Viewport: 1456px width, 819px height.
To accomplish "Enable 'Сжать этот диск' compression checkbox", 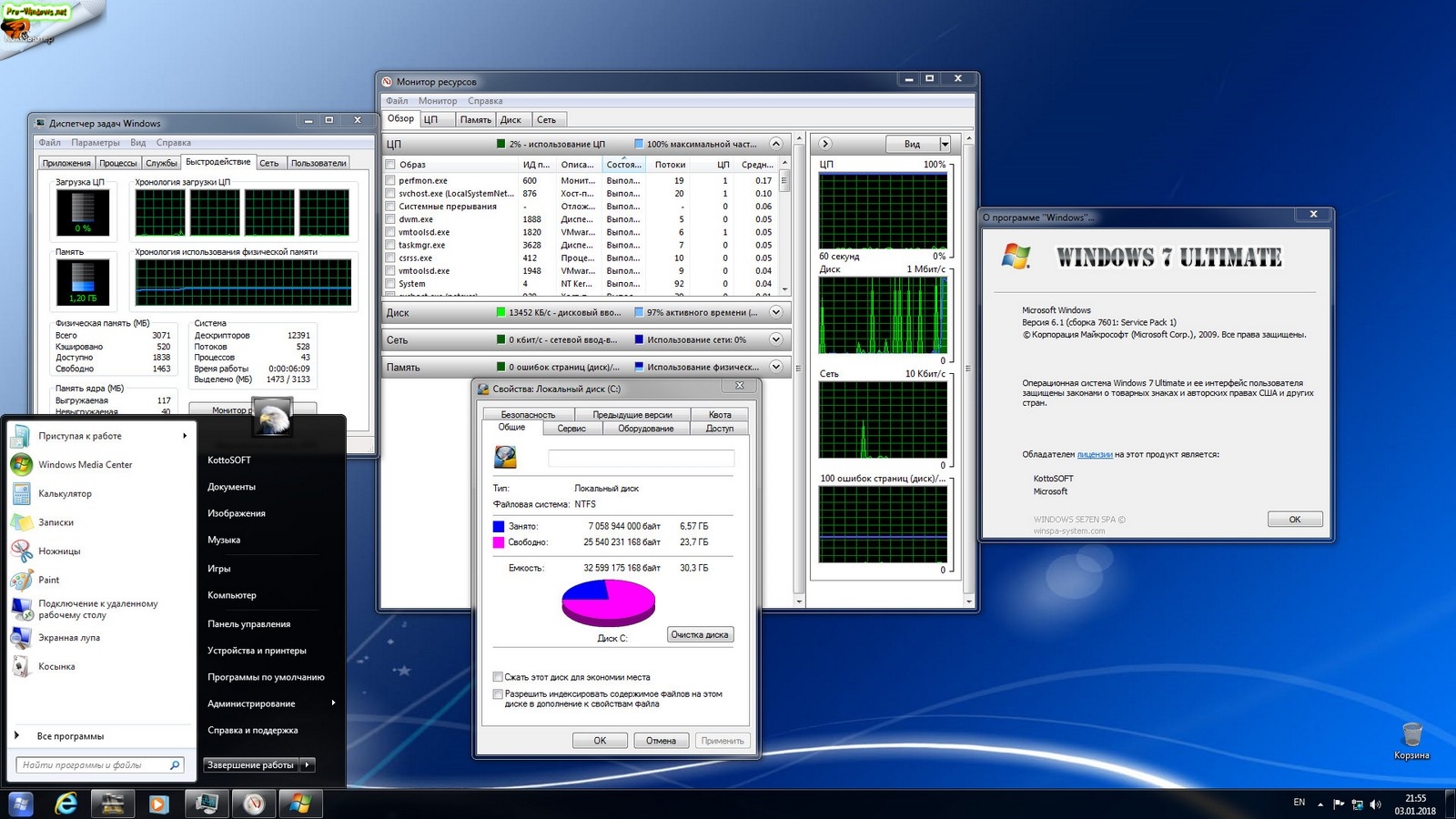I will 498,677.
